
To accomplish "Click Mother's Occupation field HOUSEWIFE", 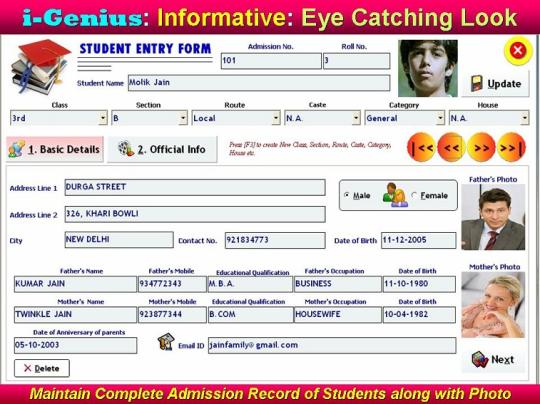I will pos(338,314).
